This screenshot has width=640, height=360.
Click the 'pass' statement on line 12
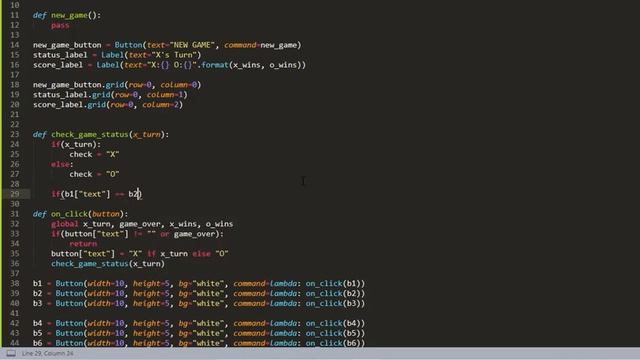click(x=60, y=25)
